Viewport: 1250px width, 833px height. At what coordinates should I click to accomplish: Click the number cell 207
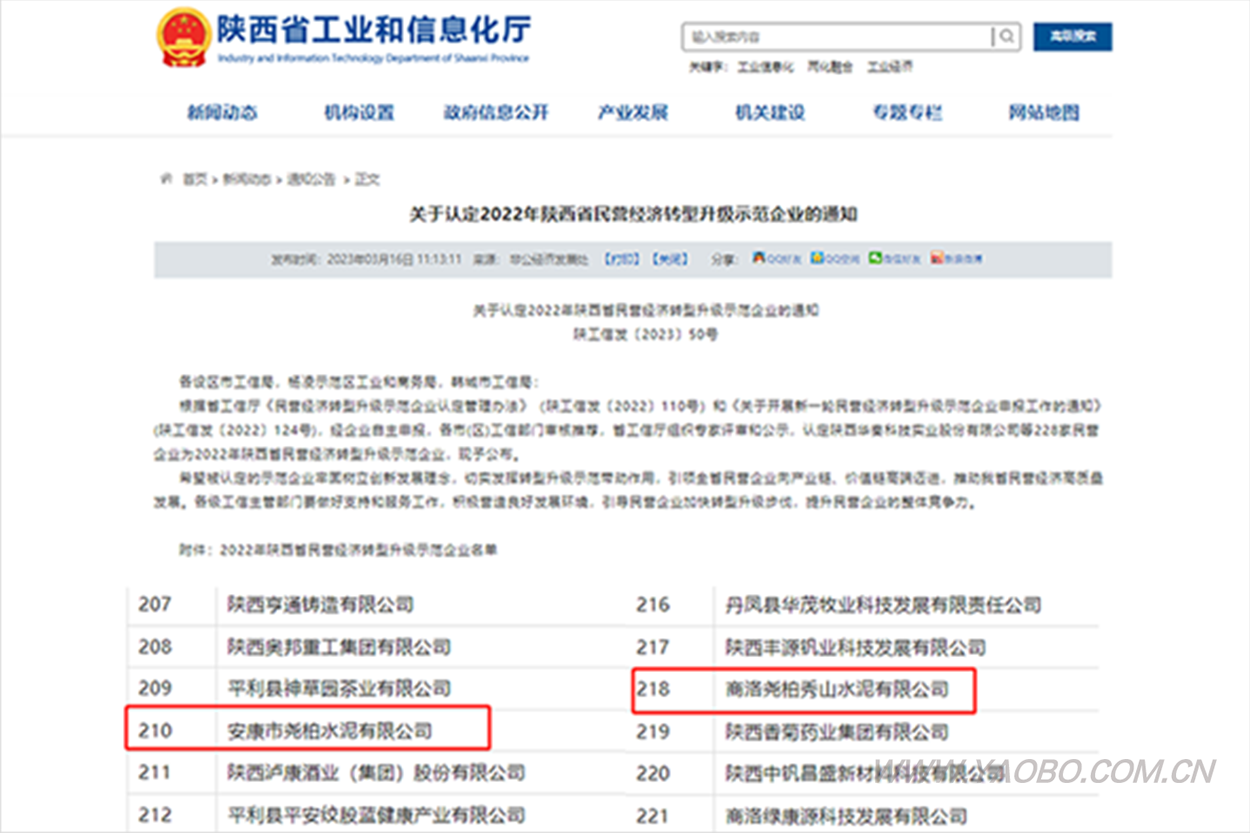[155, 604]
